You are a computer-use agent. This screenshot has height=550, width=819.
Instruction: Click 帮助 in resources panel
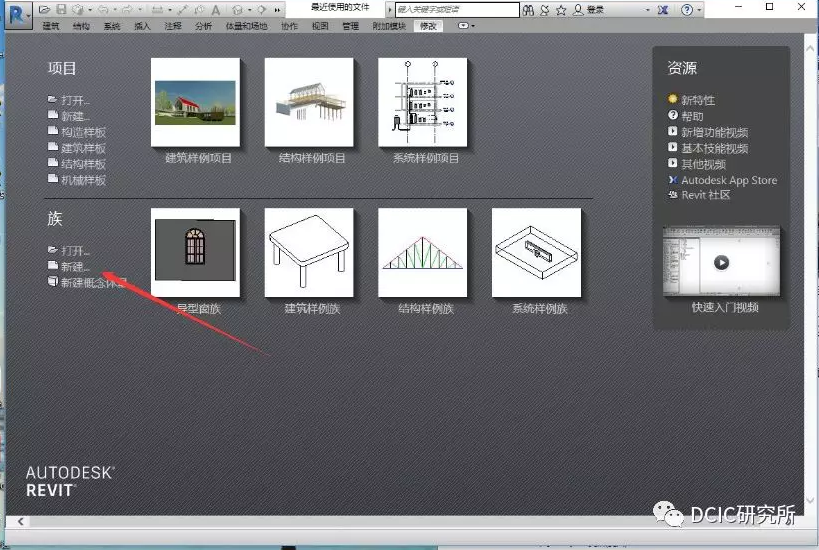coord(686,116)
